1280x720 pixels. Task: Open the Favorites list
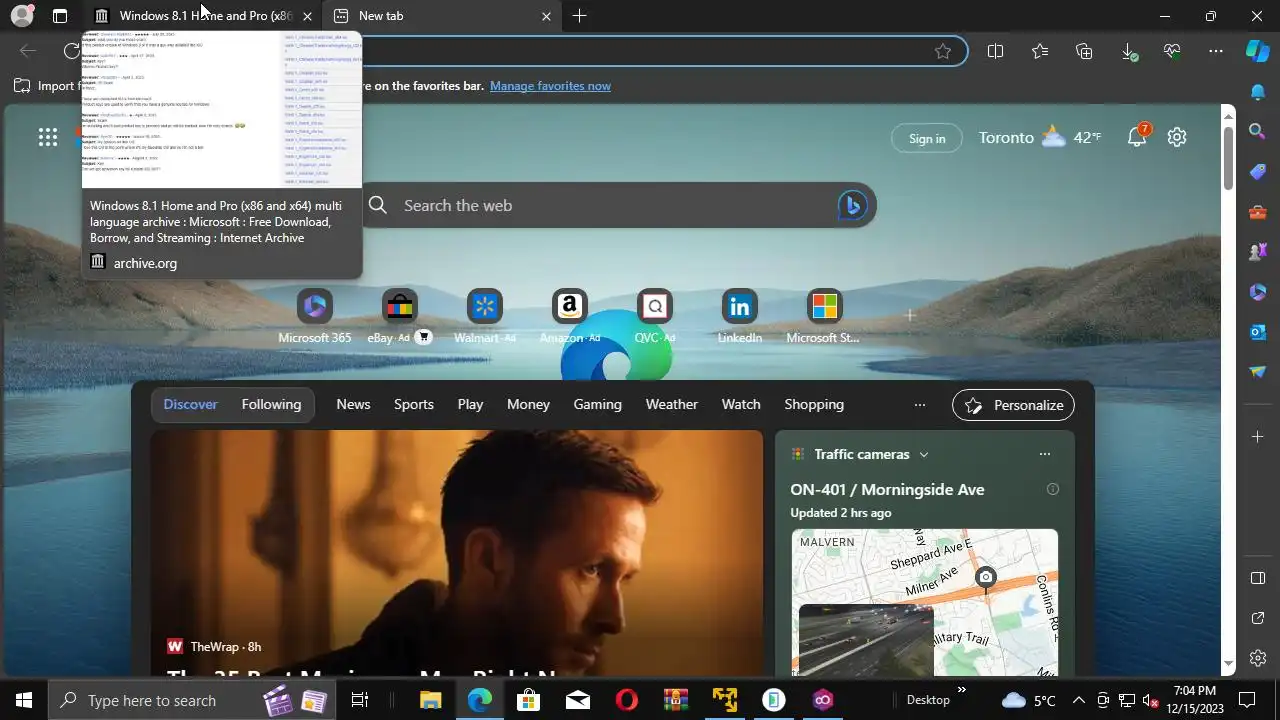point(1040,51)
